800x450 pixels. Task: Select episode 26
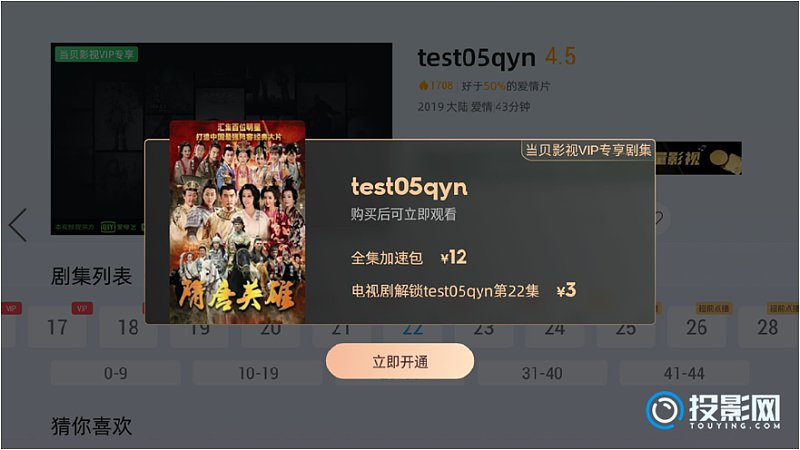pos(696,327)
